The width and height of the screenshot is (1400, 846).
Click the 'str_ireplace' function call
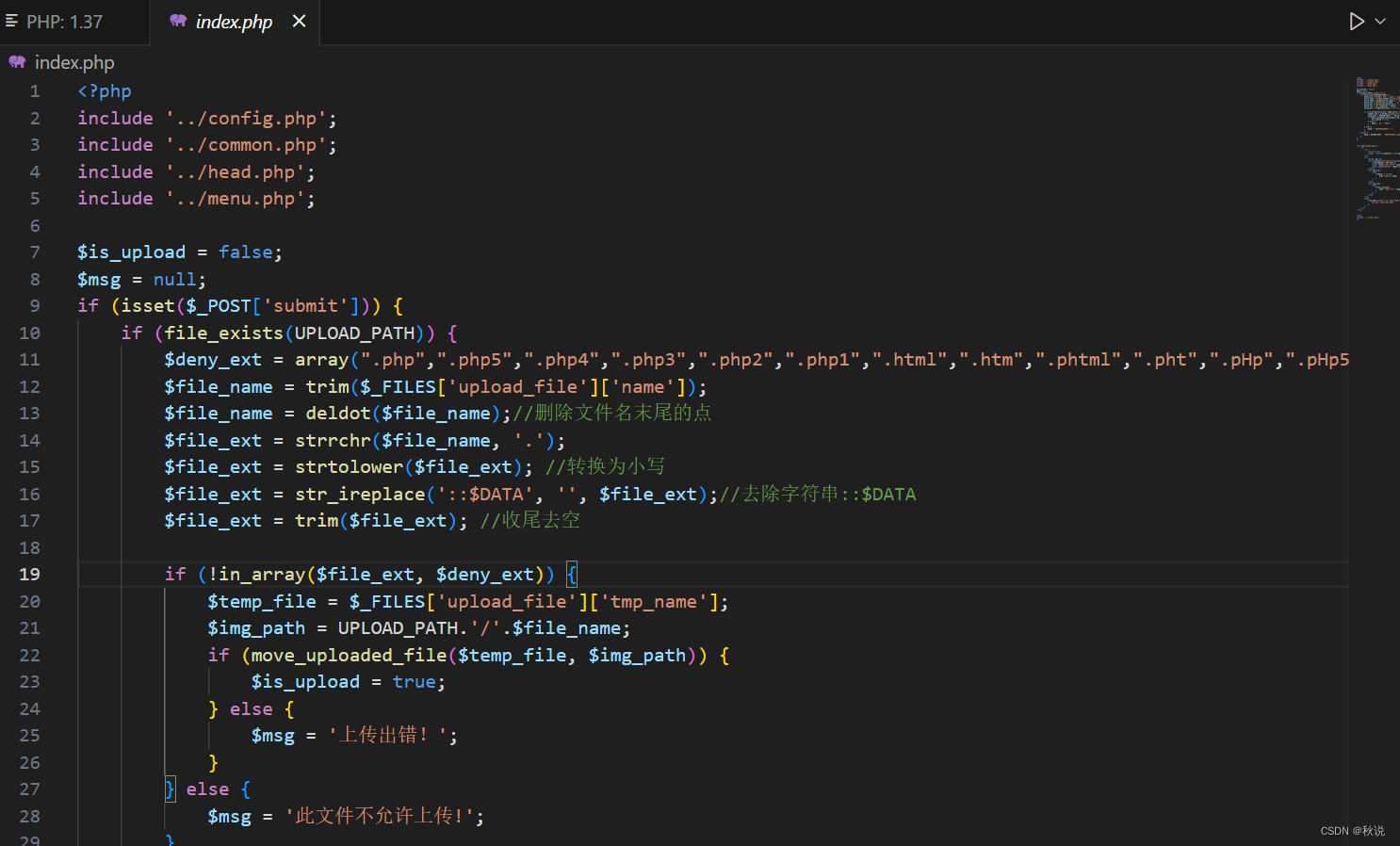[360, 495]
